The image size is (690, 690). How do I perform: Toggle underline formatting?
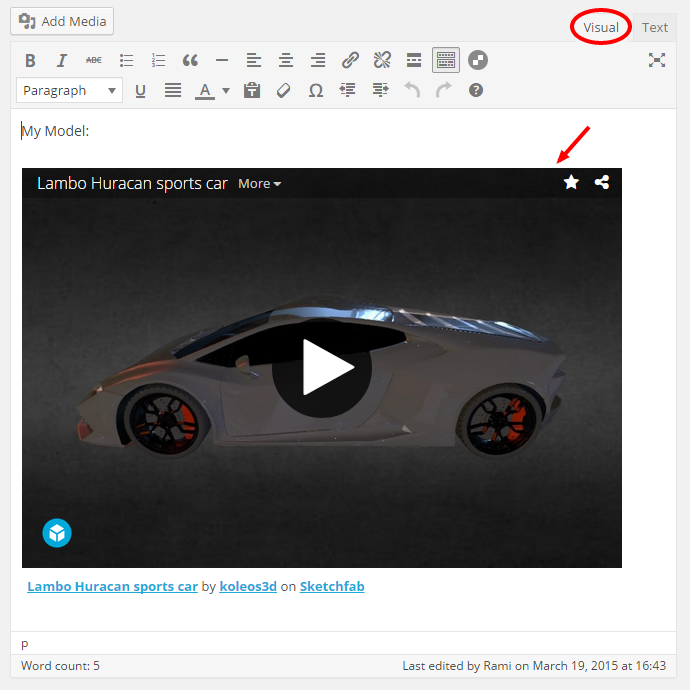[140, 90]
